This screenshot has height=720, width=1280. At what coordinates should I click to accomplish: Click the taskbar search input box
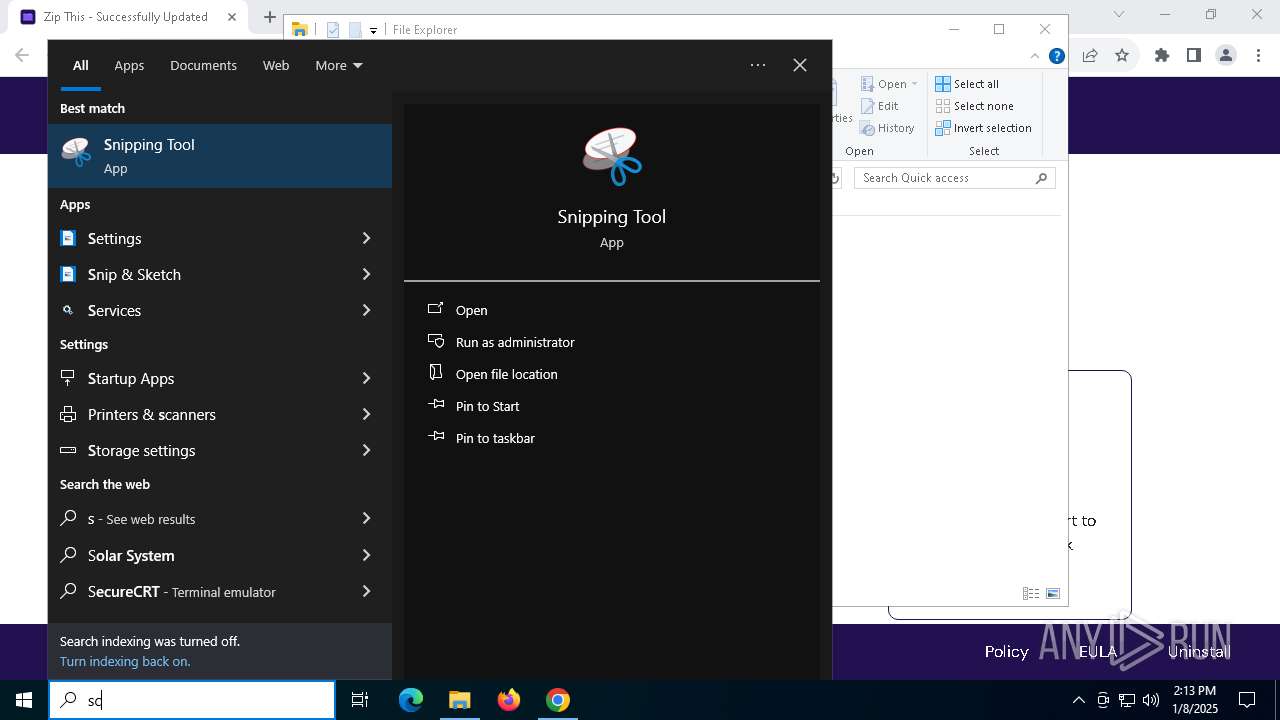[192, 700]
